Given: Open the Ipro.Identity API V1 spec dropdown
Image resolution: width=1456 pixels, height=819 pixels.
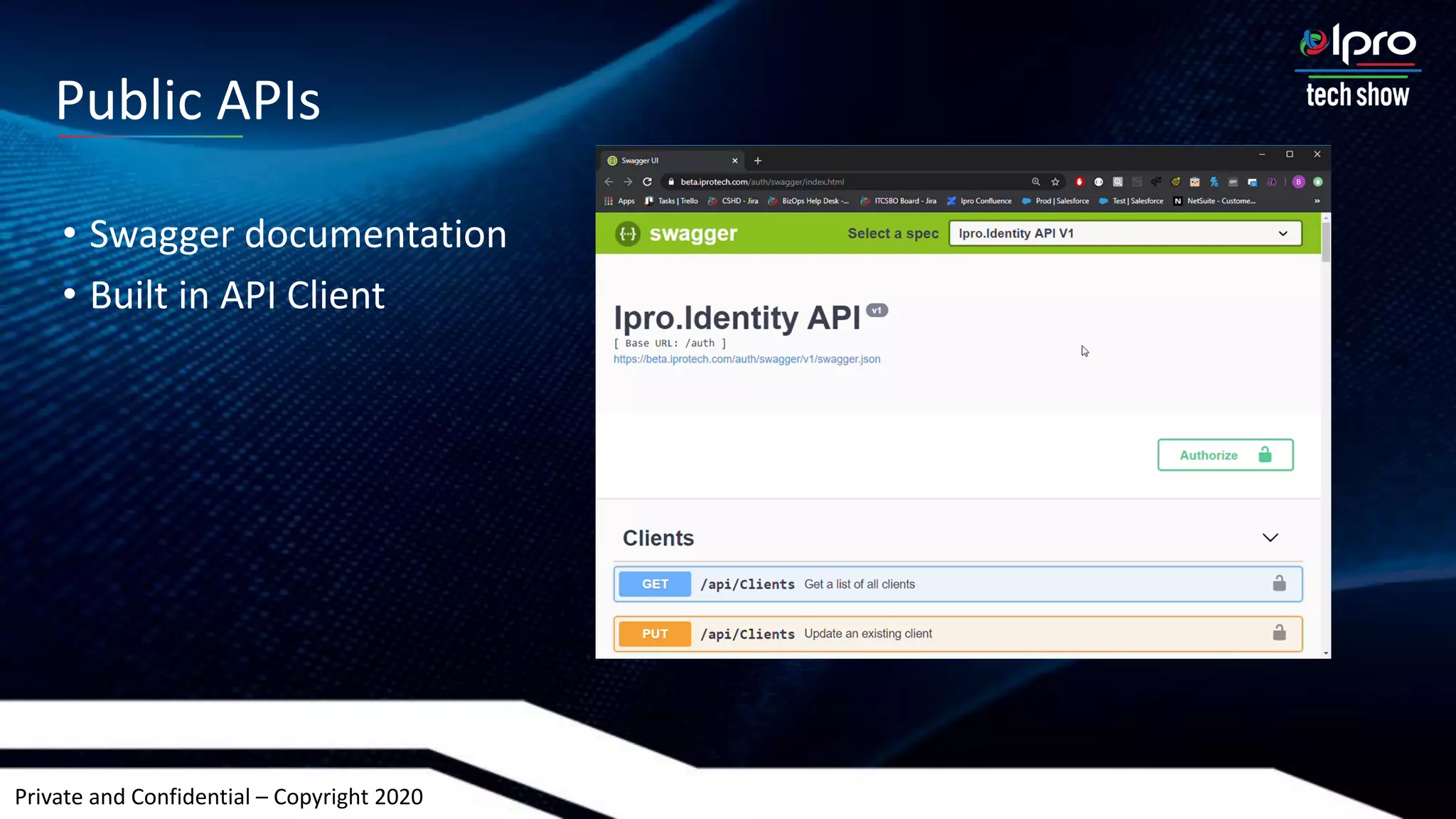Looking at the screenshot, I should click(1125, 233).
